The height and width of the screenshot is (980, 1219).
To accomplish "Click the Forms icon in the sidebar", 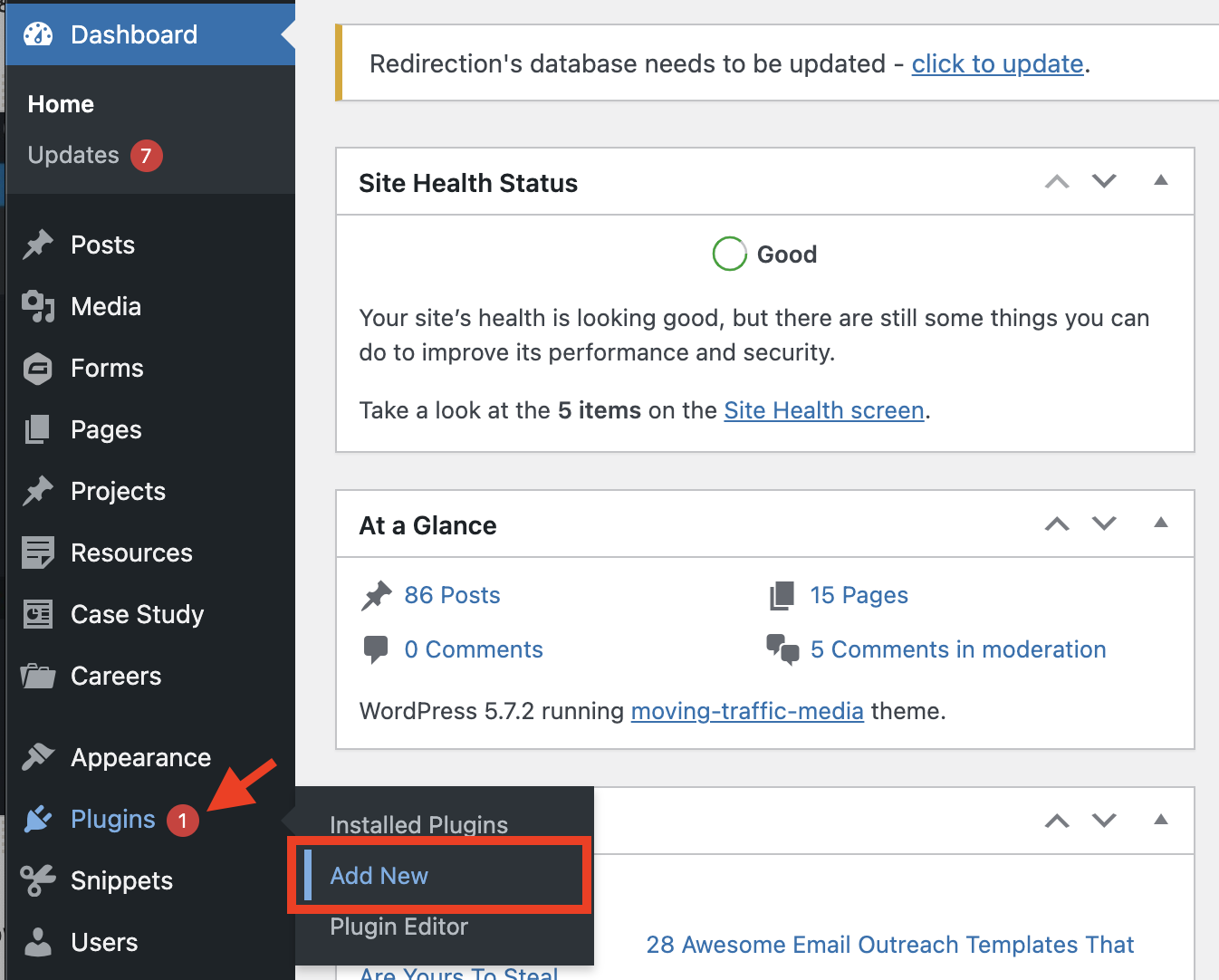I will [37, 368].
